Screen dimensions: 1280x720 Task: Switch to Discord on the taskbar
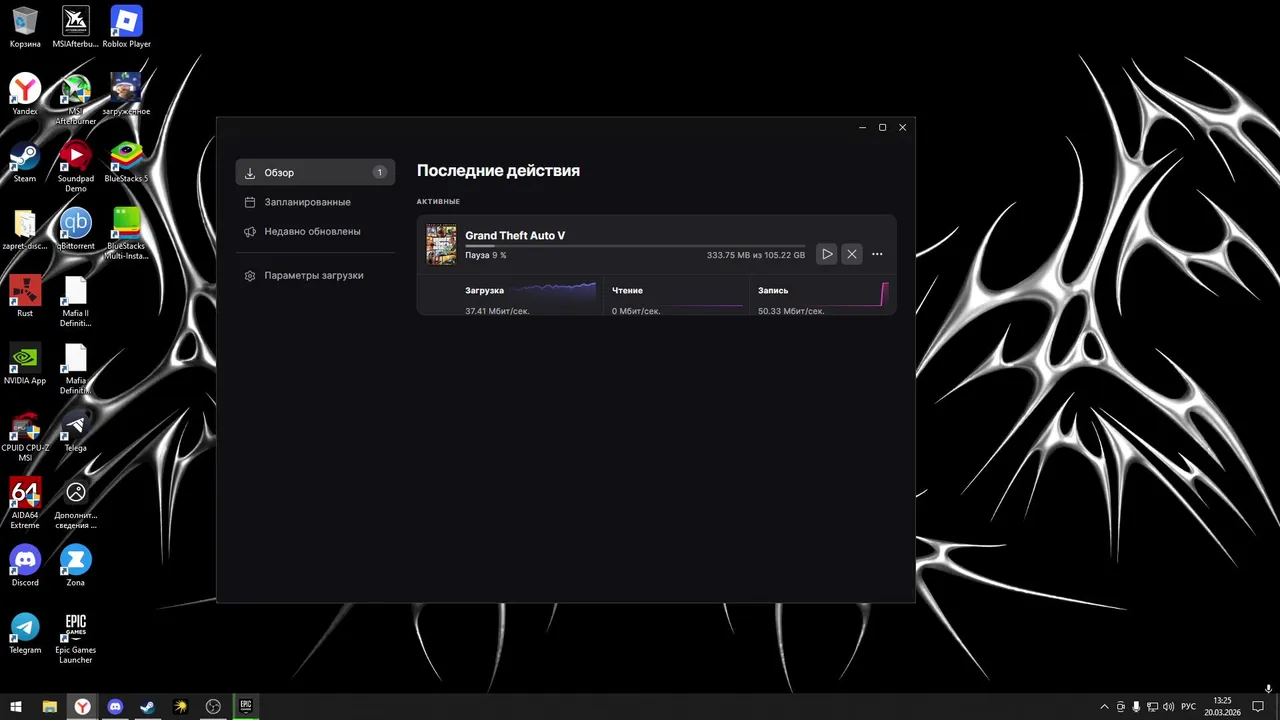pos(115,707)
